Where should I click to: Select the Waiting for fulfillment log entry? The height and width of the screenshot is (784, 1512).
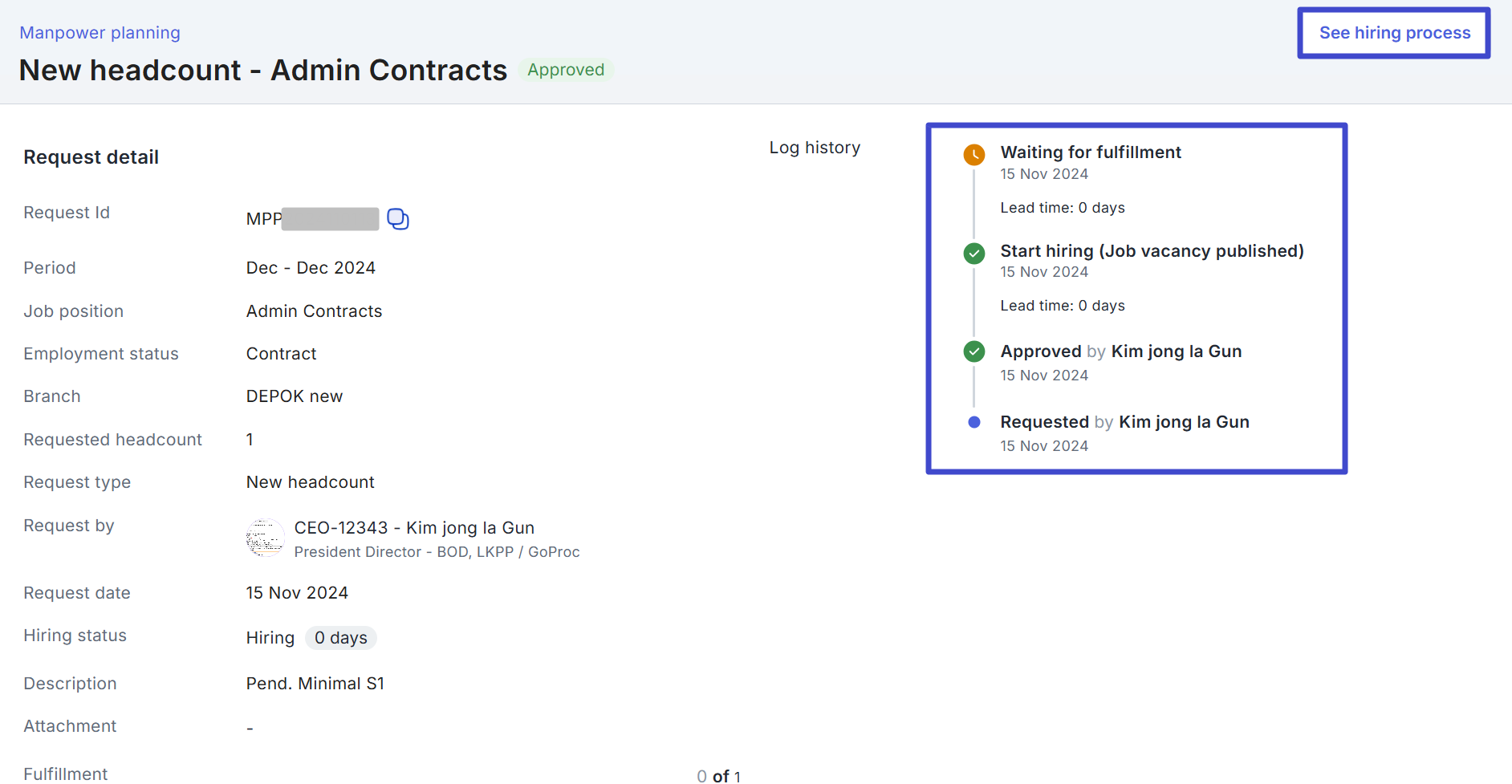(x=1091, y=152)
